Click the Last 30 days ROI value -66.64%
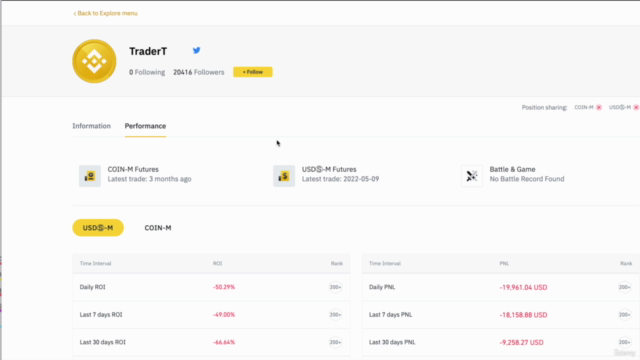640x360 pixels. (x=224, y=342)
